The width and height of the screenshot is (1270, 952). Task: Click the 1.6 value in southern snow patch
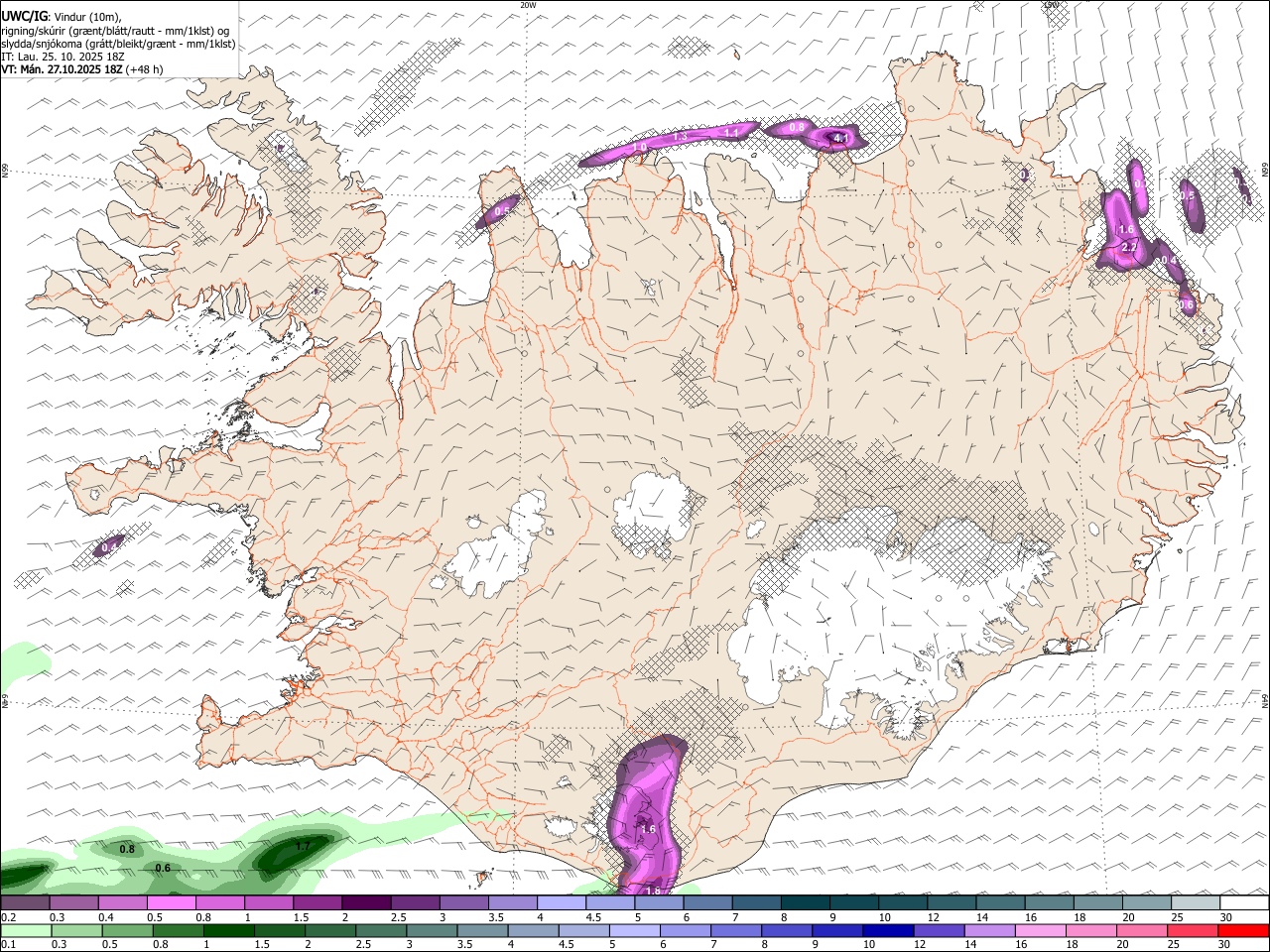tap(649, 829)
